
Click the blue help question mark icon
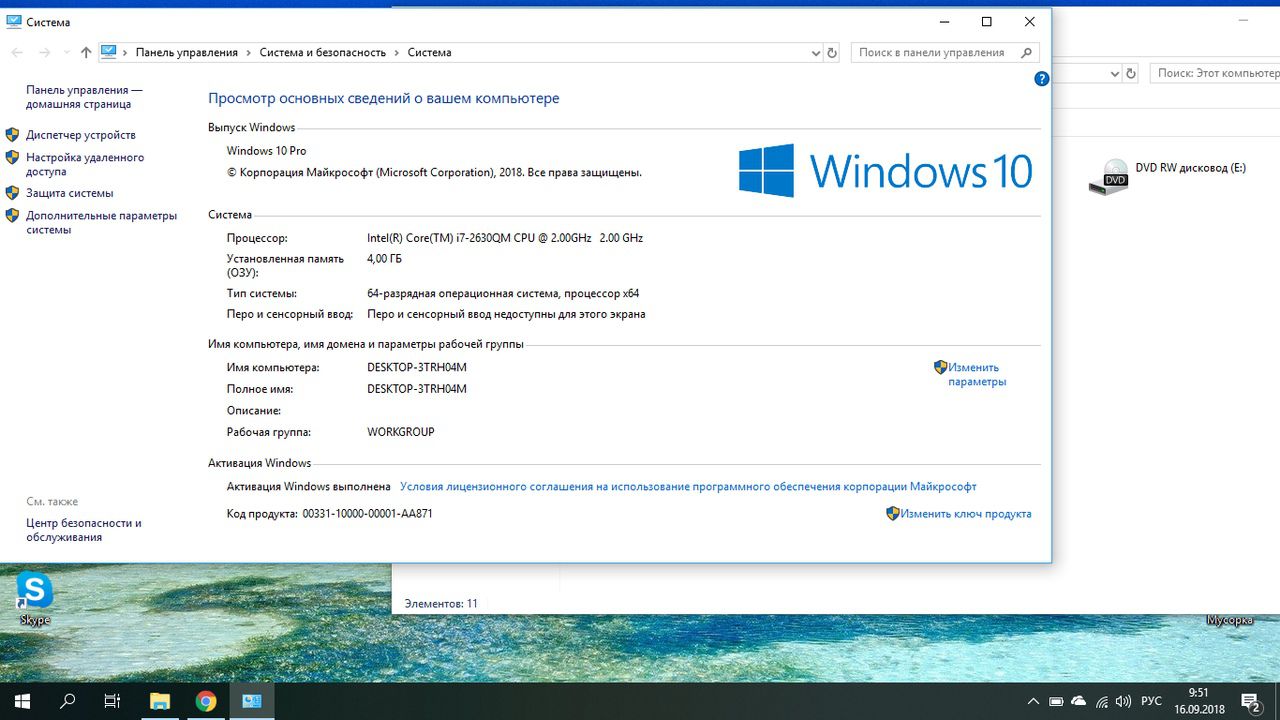click(x=1041, y=78)
